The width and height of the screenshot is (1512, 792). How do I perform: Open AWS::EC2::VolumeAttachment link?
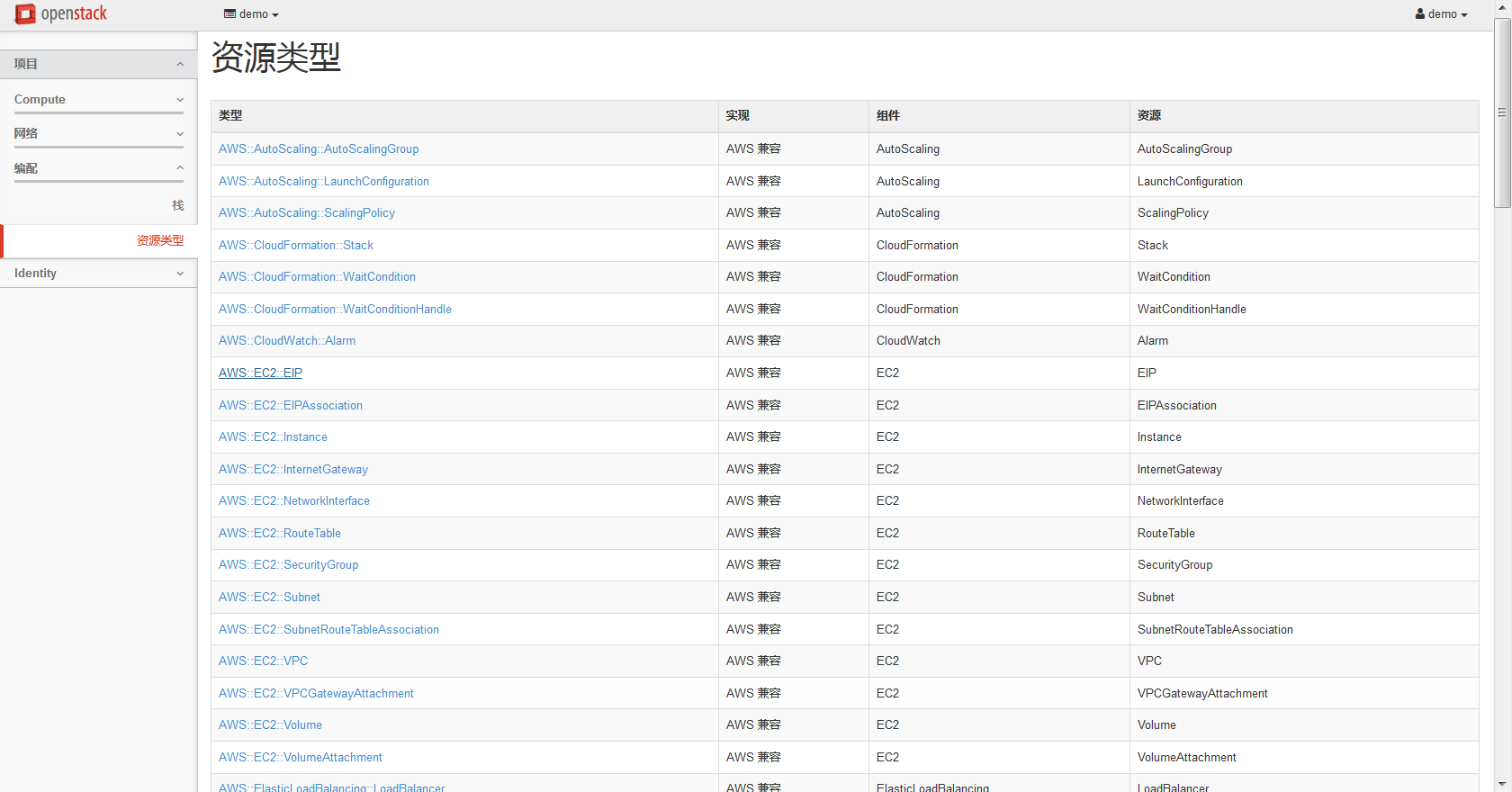point(301,757)
